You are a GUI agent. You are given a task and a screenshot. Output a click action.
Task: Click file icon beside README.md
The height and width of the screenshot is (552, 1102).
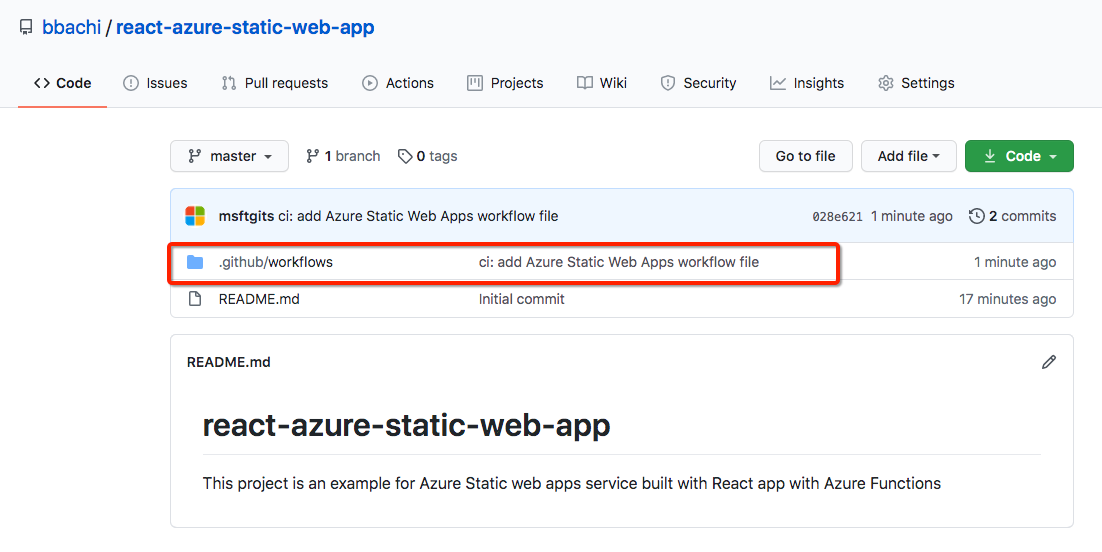195,299
